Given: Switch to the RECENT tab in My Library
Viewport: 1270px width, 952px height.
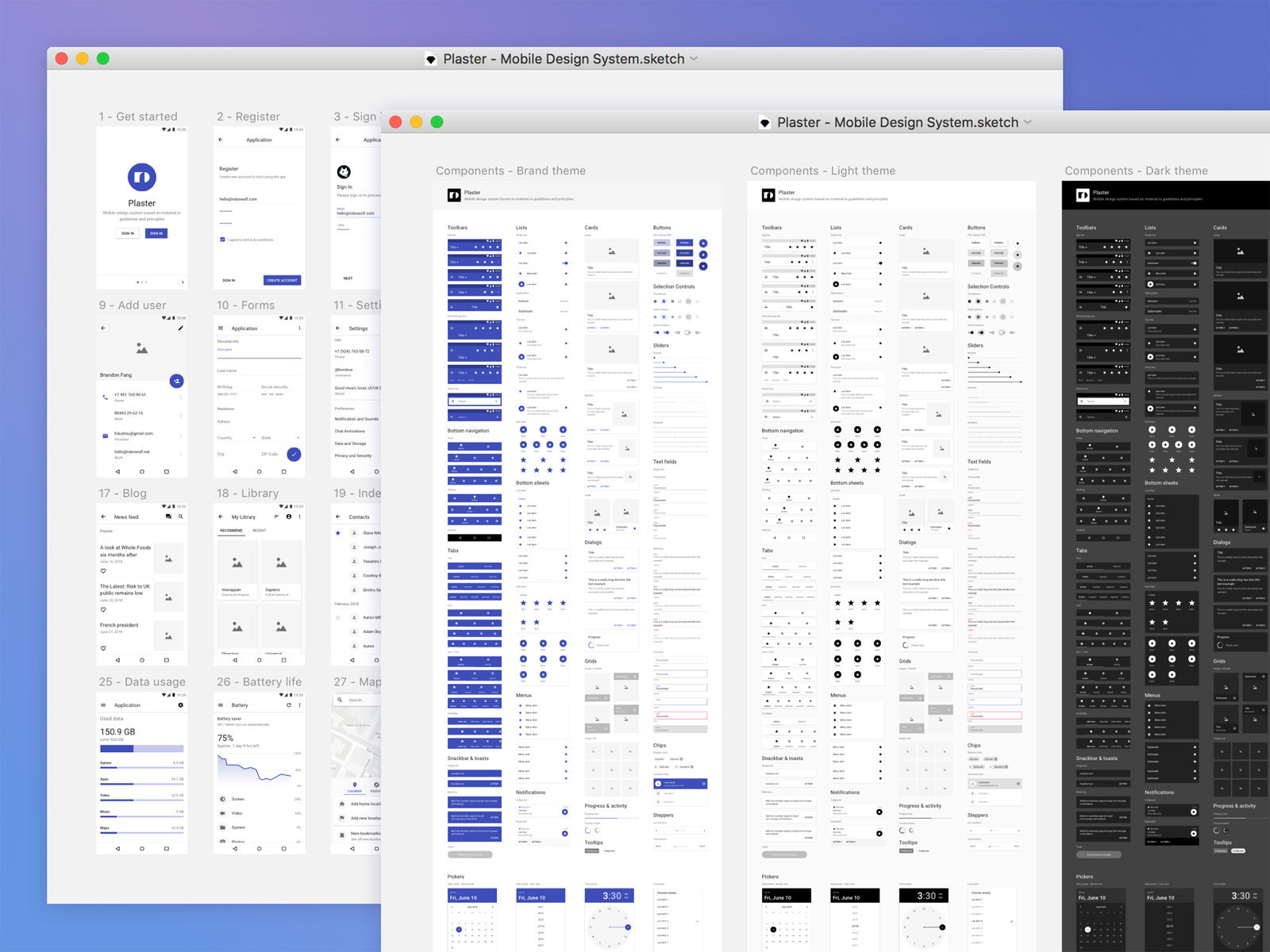Looking at the screenshot, I should [x=260, y=531].
